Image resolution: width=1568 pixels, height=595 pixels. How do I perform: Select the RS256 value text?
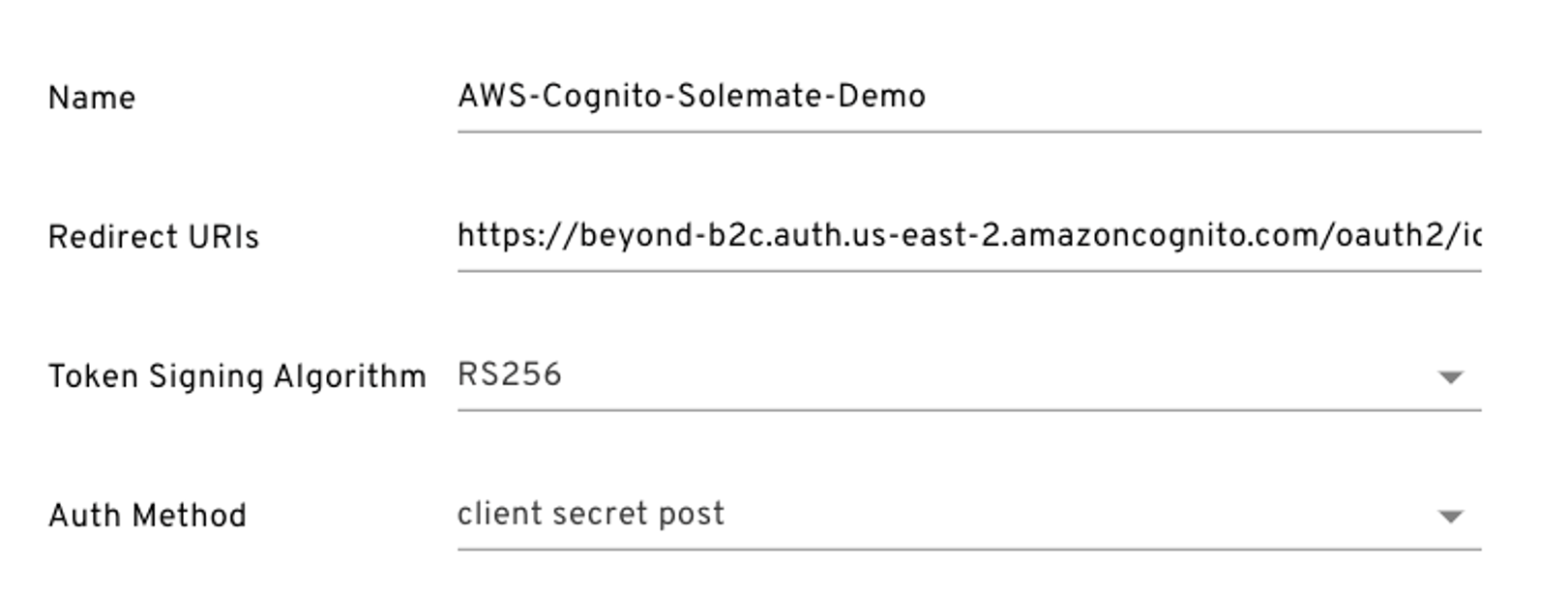[509, 375]
